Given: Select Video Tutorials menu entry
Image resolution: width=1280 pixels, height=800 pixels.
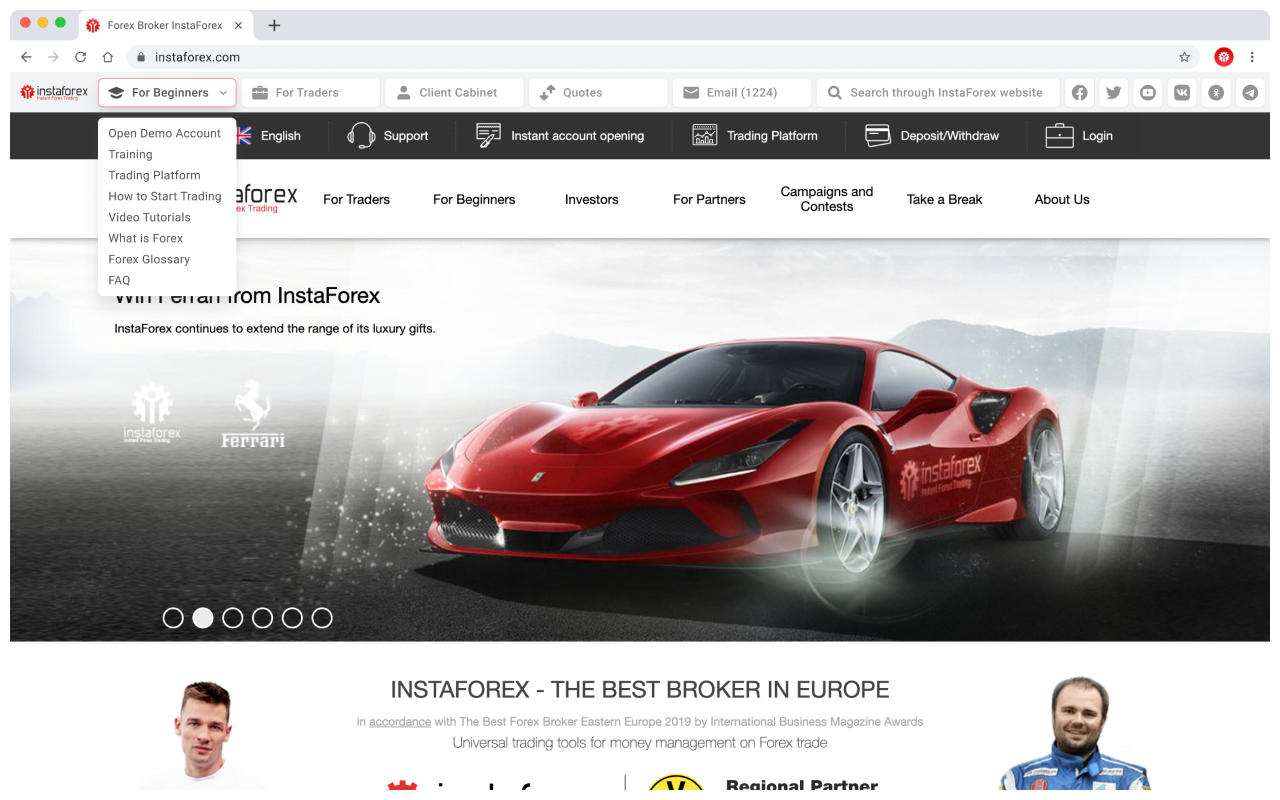Looking at the screenshot, I should (x=150, y=217).
